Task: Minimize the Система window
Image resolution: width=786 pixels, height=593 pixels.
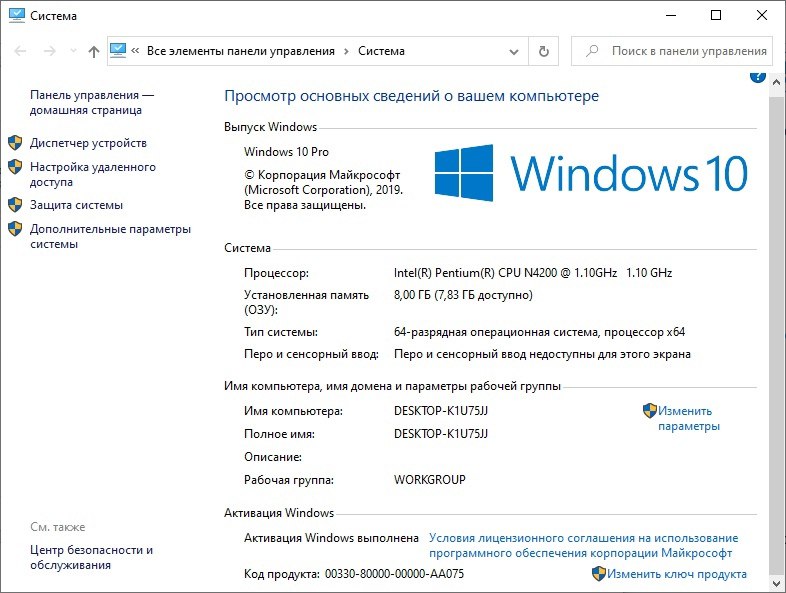Action: 671,16
